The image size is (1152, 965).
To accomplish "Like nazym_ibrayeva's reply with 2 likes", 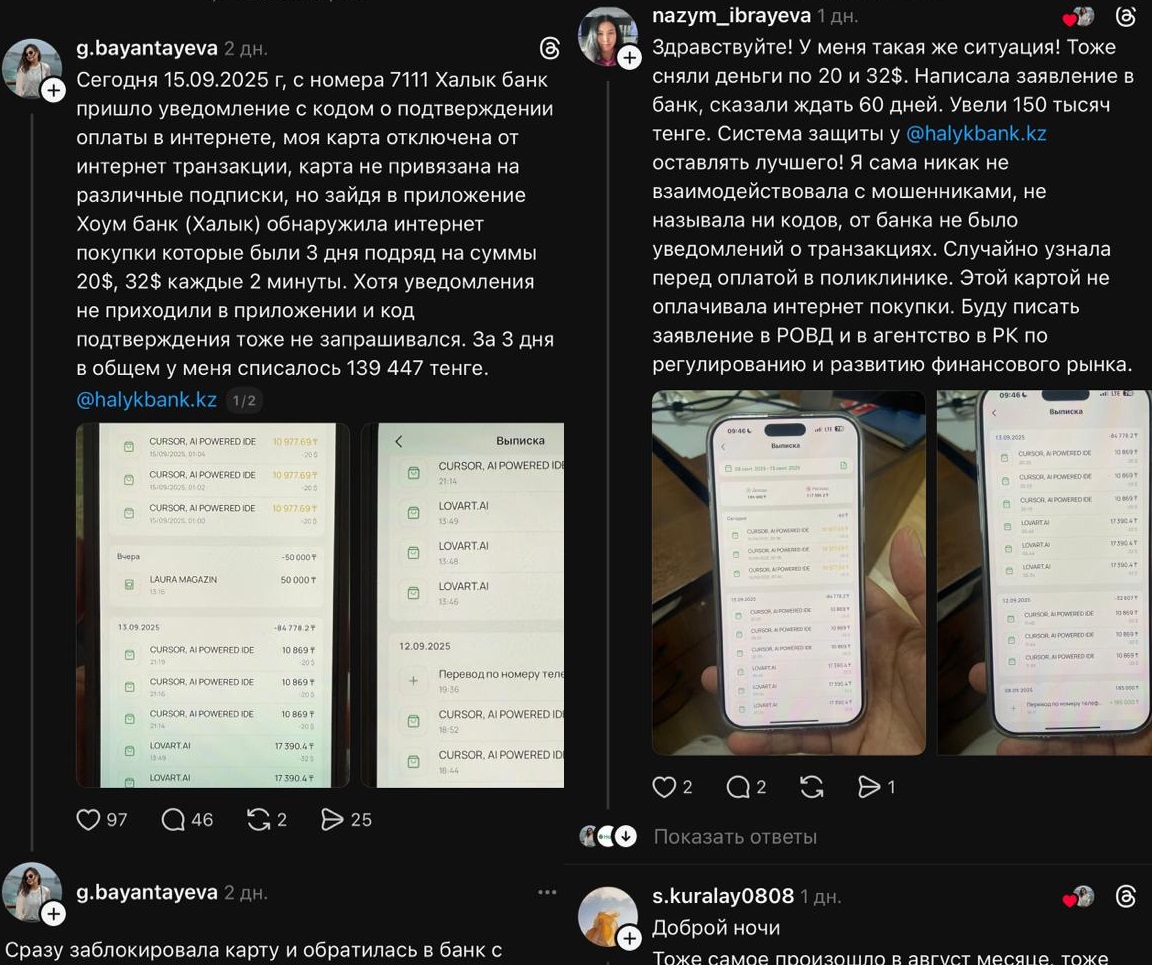I will [x=664, y=787].
